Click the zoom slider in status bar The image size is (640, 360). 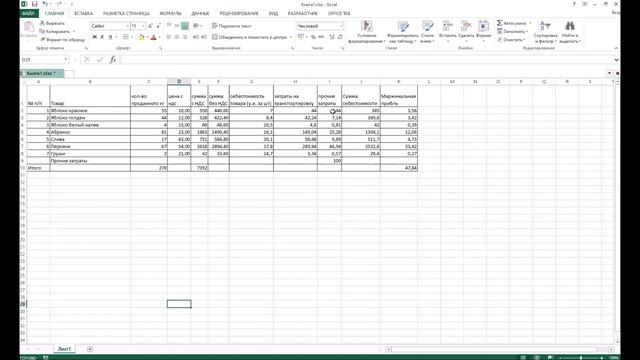click(x=581, y=358)
